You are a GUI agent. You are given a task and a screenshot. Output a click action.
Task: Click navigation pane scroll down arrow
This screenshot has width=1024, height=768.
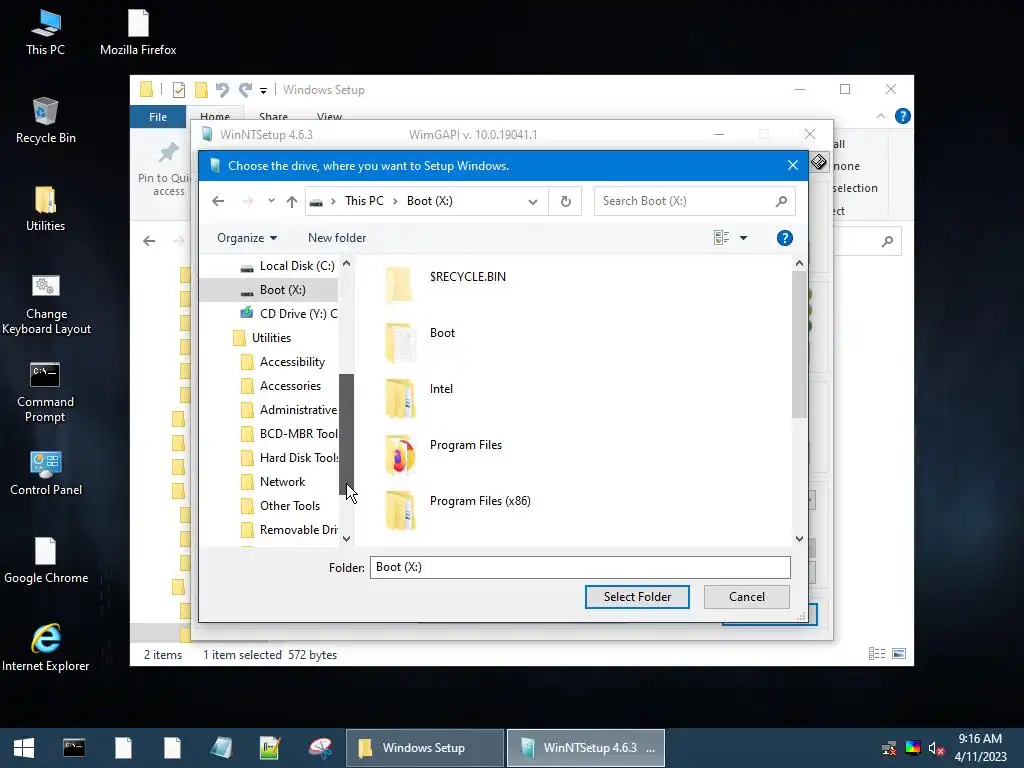[346, 539]
